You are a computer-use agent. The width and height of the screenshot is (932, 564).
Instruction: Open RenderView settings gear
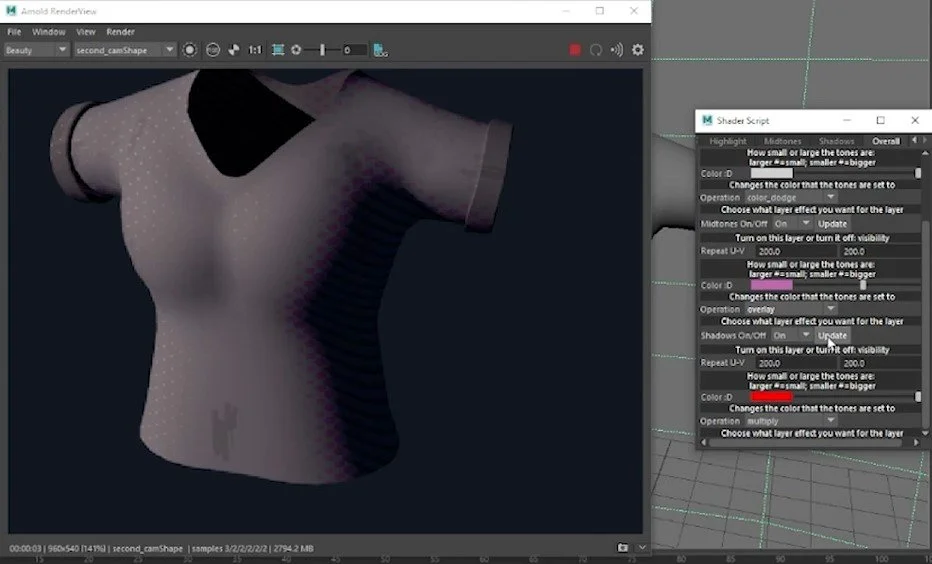[x=638, y=50]
